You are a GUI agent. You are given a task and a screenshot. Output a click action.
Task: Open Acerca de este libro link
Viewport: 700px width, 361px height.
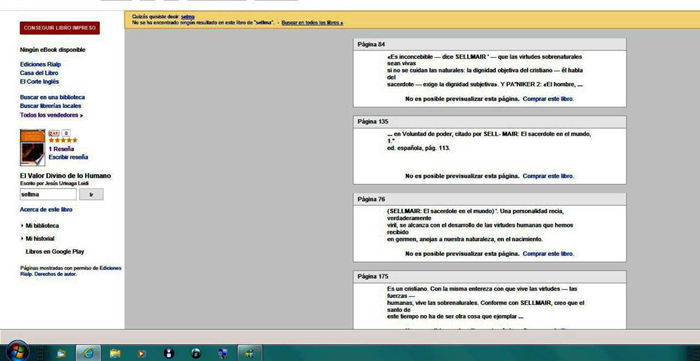coord(46,209)
